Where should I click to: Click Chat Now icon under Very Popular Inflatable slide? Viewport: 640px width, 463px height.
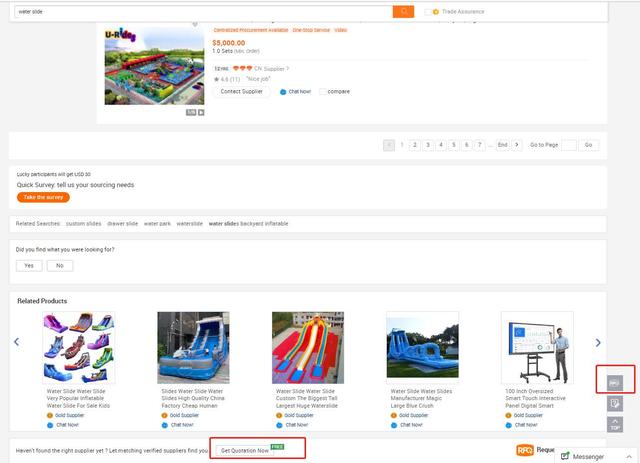[50, 425]
